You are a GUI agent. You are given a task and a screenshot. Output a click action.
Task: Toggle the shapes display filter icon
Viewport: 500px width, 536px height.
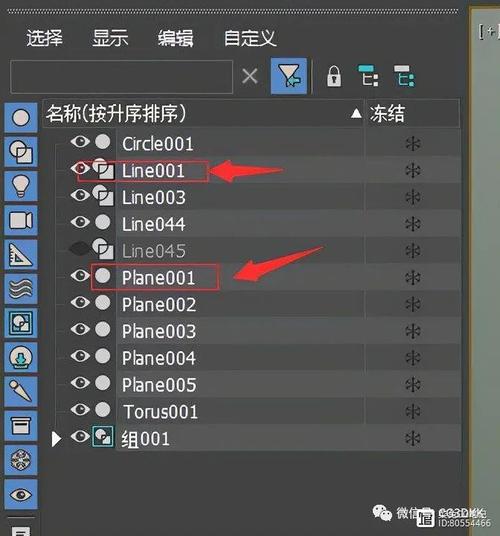21,152
